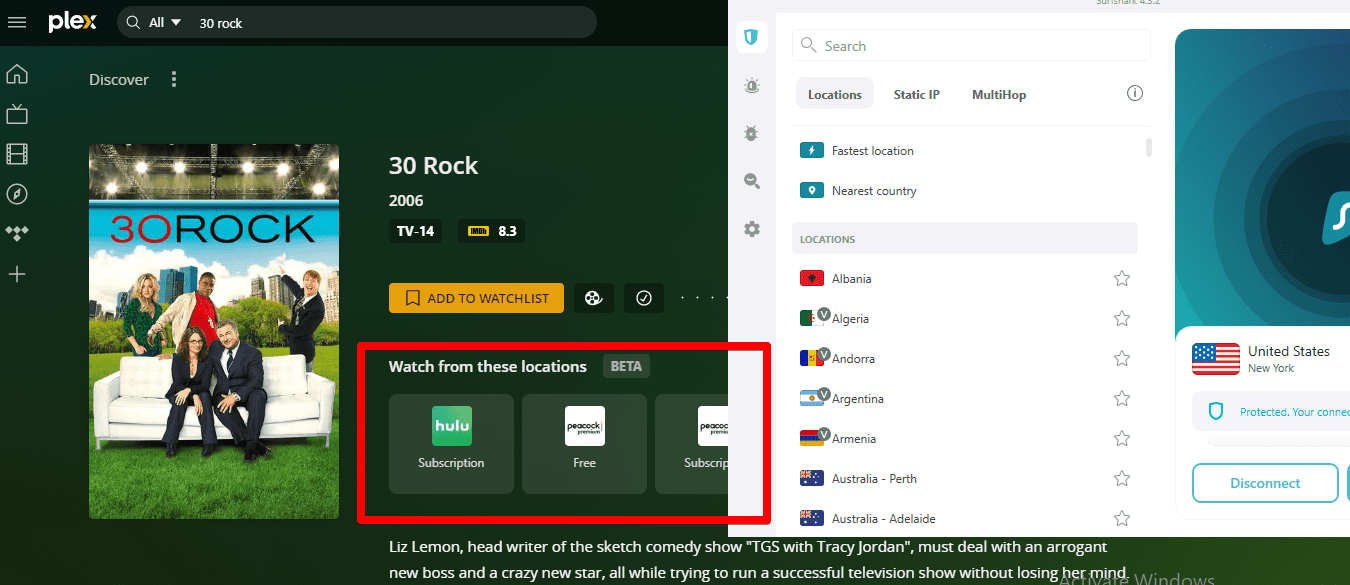Favorite Andorra with star
Viewport: 1350px width, 585px height.
[1122, 359]
